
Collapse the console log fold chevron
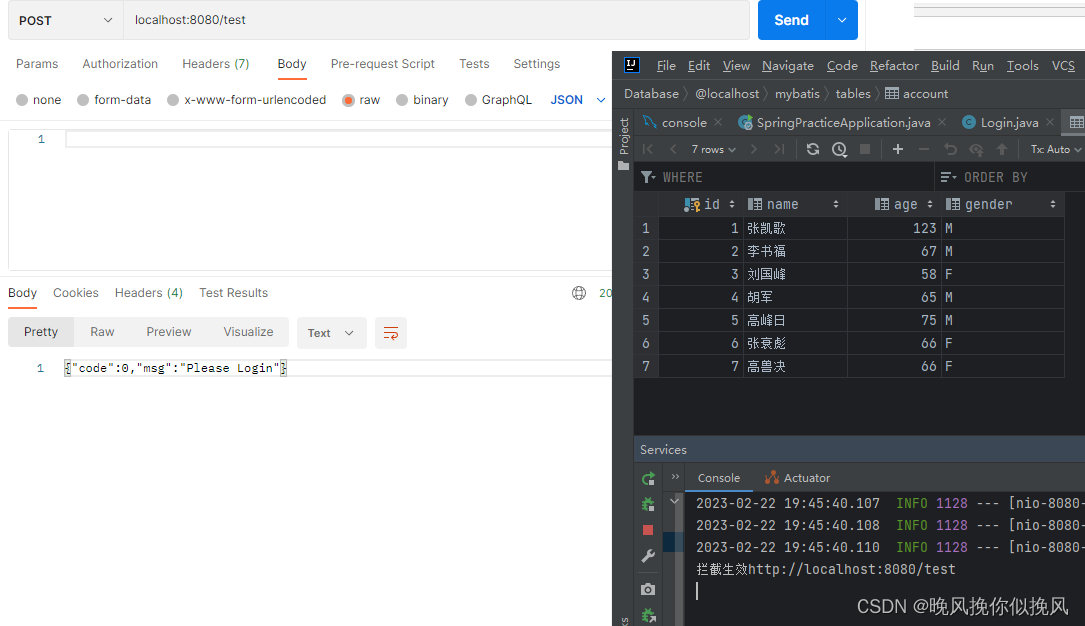tap(675, 501)
